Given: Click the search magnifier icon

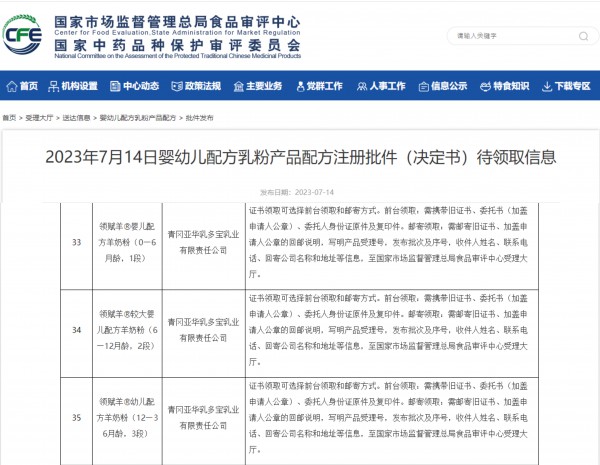Looking at the screenshot, I should point(583,36).
